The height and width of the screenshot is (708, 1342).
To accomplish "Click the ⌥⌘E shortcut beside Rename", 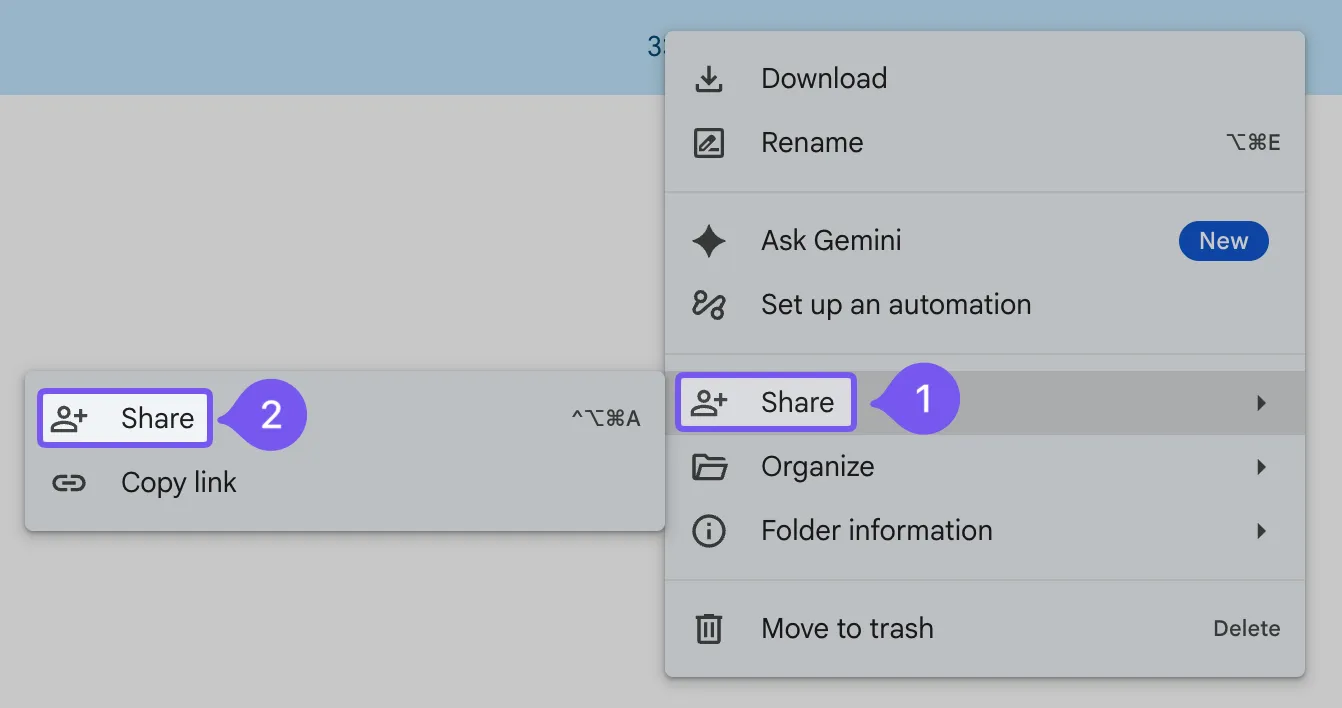I will point(1253,143).
